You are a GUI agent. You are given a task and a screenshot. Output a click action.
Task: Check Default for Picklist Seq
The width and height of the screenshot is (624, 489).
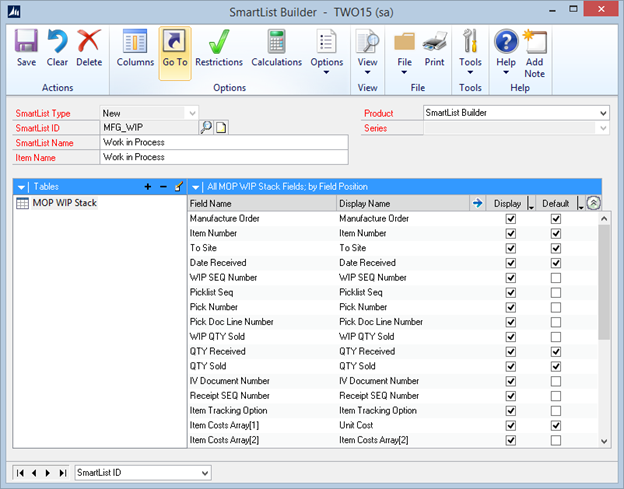coord(556,293)
